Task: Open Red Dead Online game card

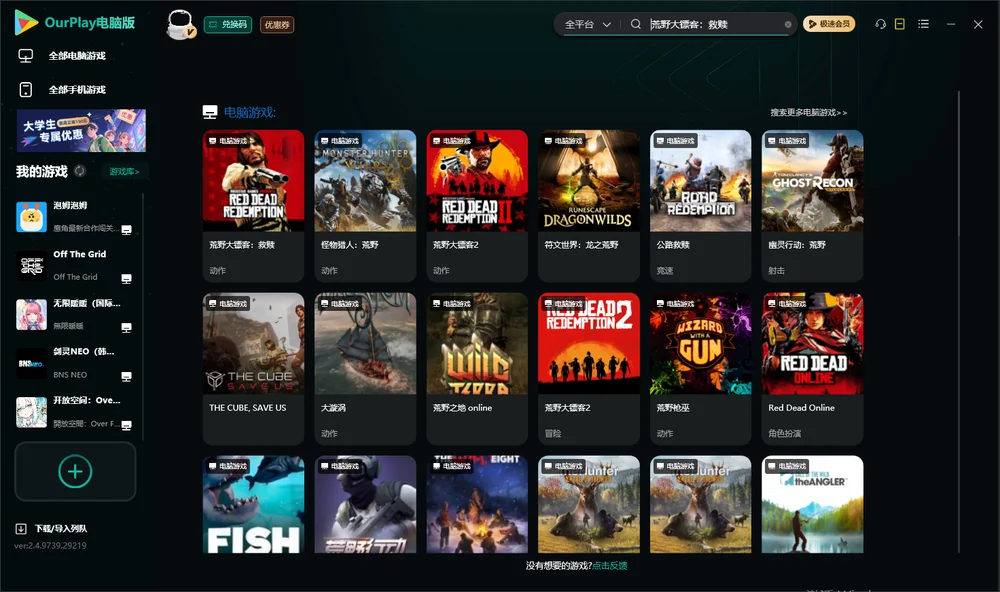Action: point(812,368)
